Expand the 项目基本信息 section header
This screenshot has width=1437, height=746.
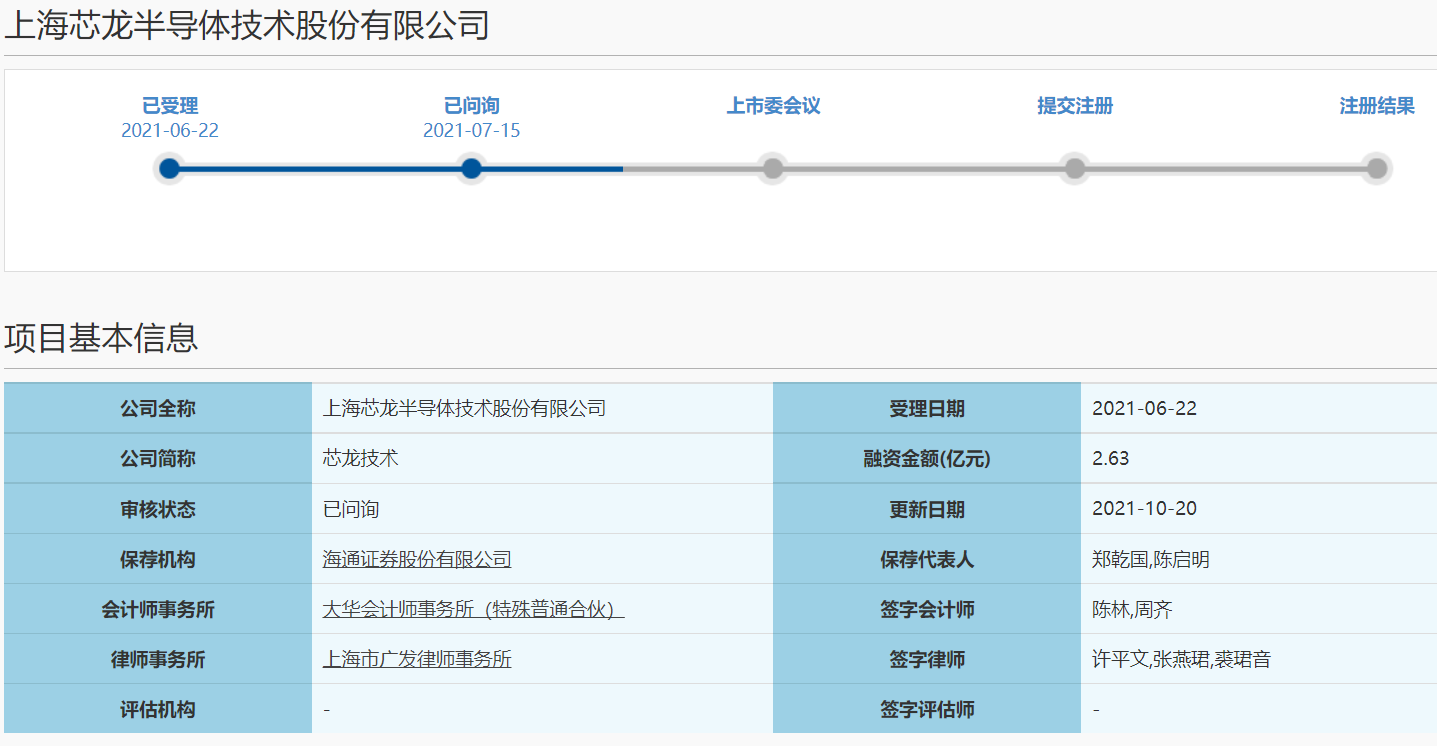[x=101, y=338]
